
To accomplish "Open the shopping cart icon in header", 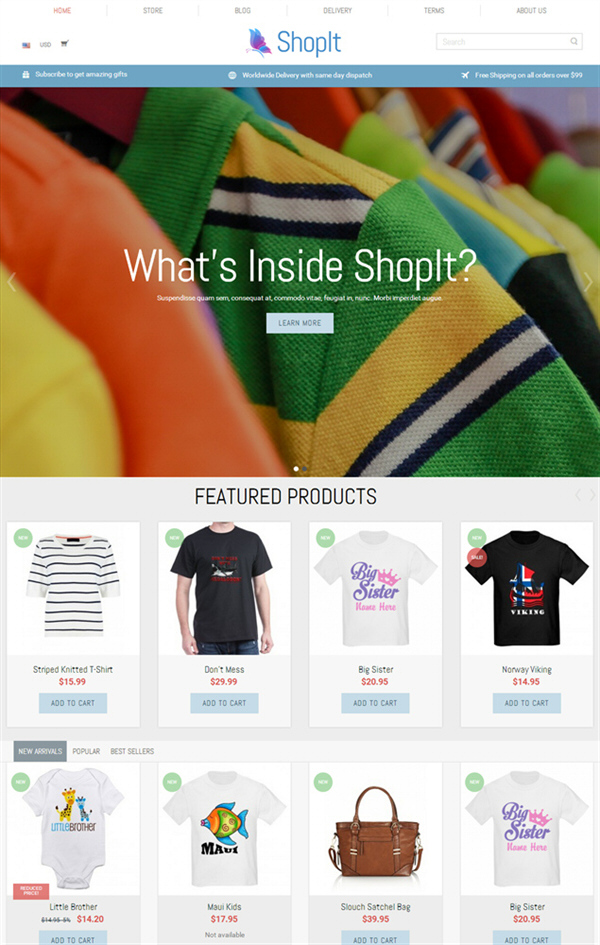I will pos(64,44).
